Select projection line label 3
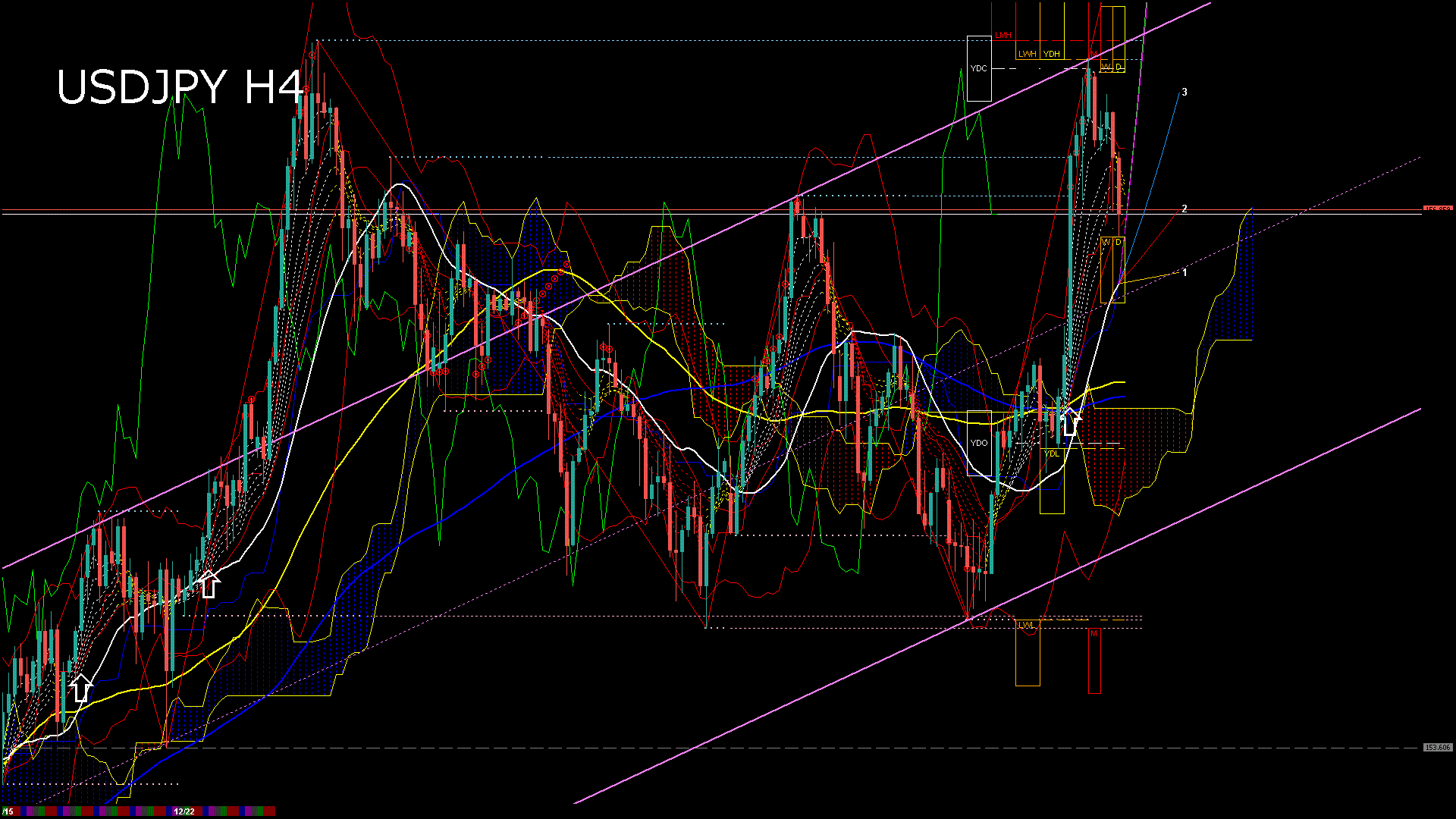Viewport: 1456px width, 819px height. tap(1185, 93)
